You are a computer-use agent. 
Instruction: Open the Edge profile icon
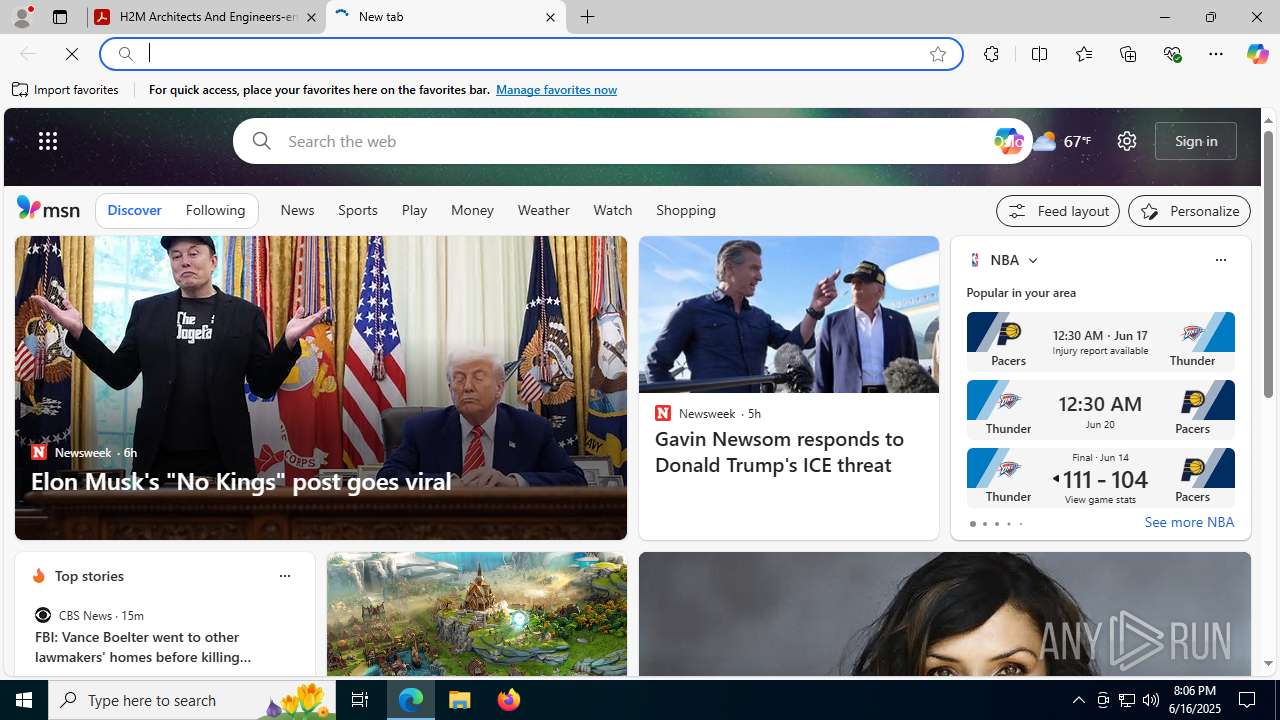(22, 17)
